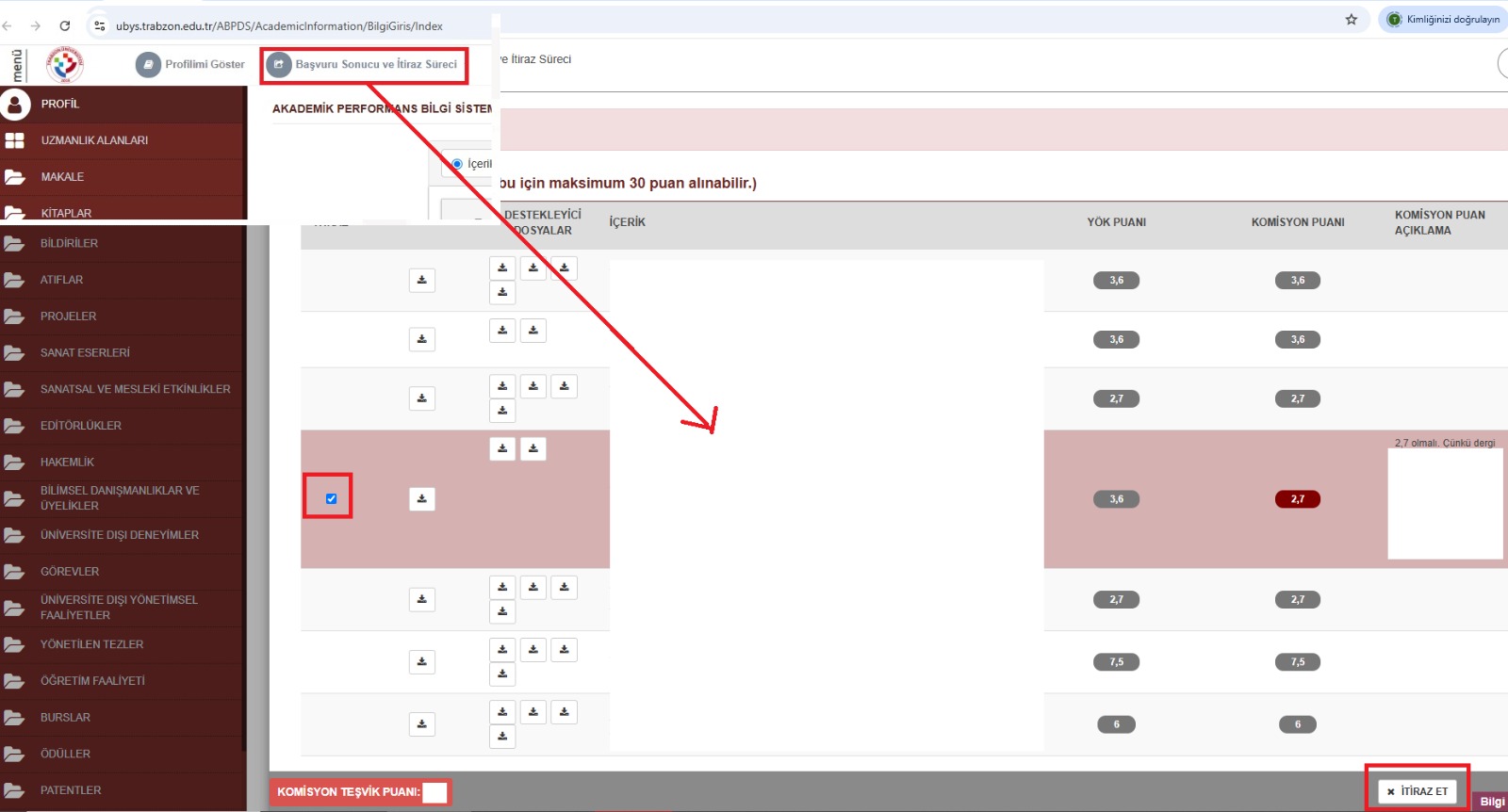1508x812 pixels.
Task: Click the university logo
Action: [65, 64]
